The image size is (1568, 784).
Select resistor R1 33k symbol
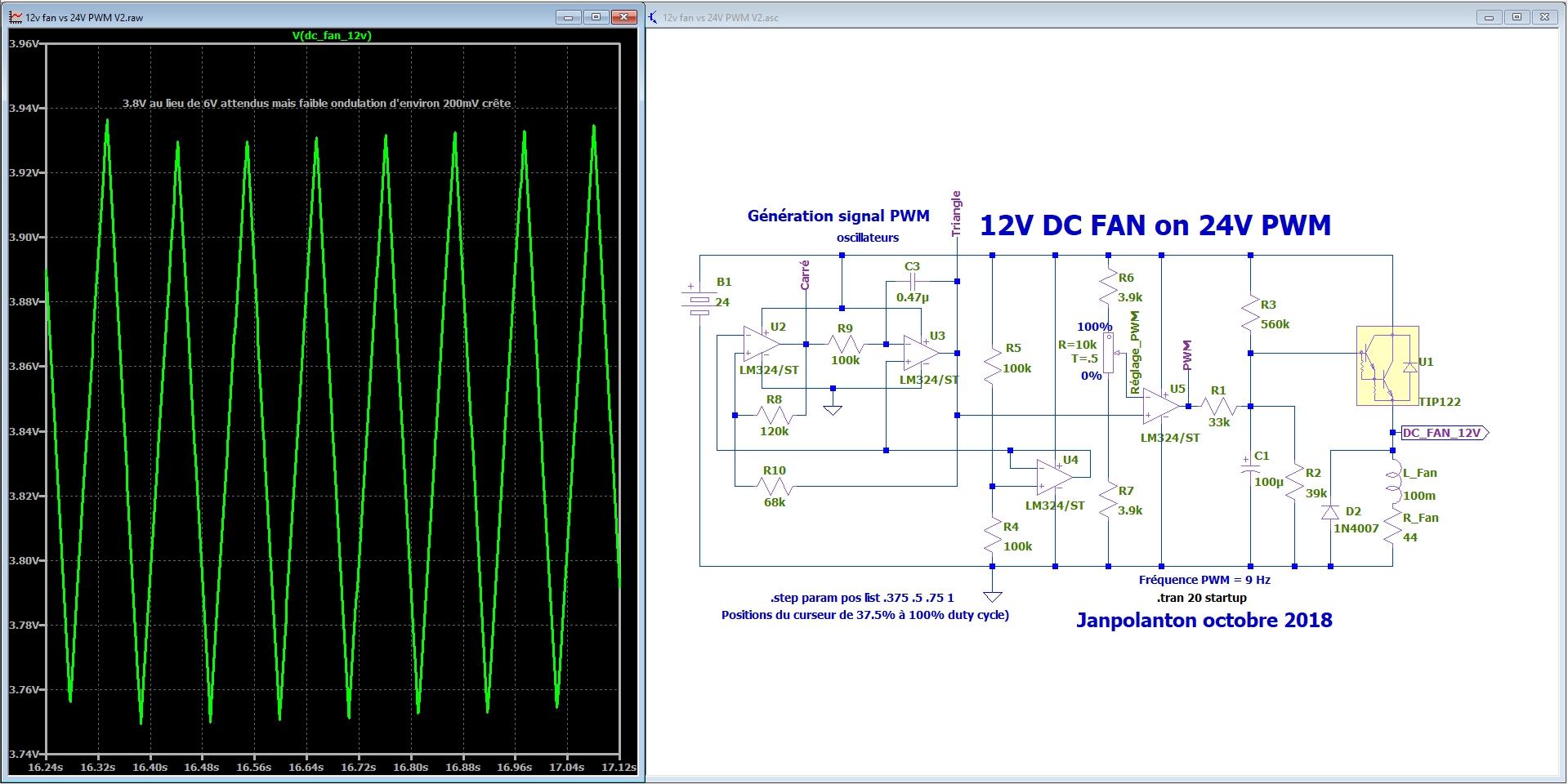point(1218,406)
